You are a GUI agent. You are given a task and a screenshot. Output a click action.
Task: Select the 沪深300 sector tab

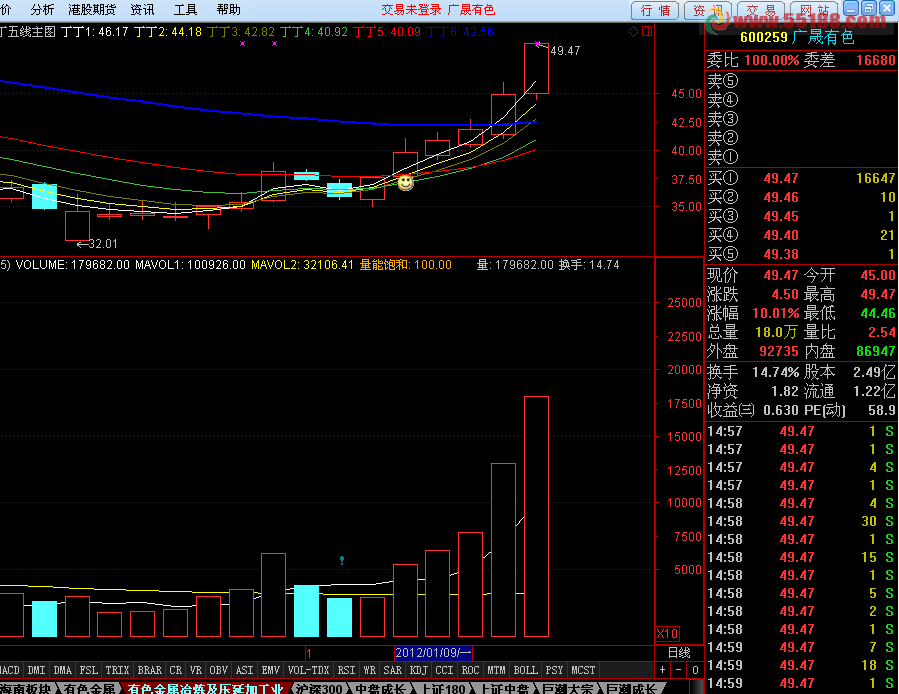coord(319,688)
